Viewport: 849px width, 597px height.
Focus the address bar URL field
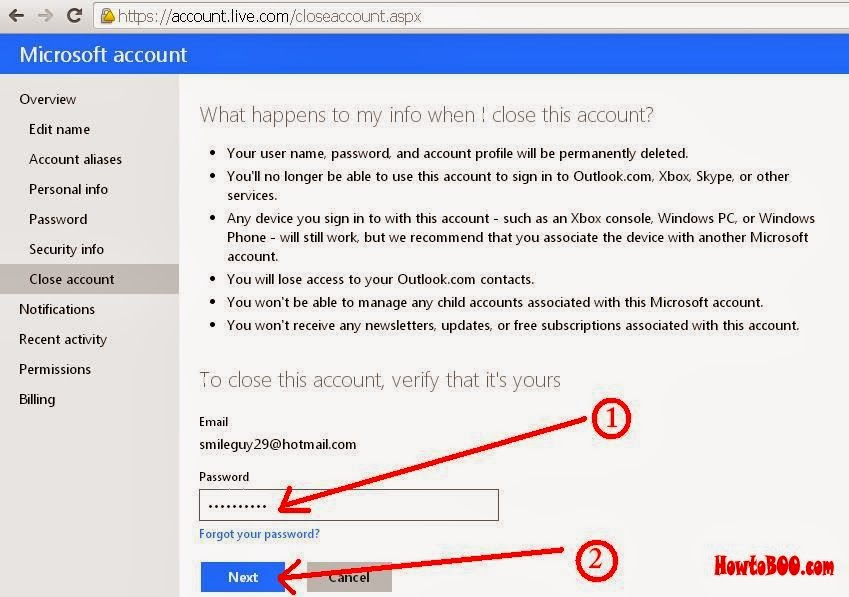pos(471,16)
